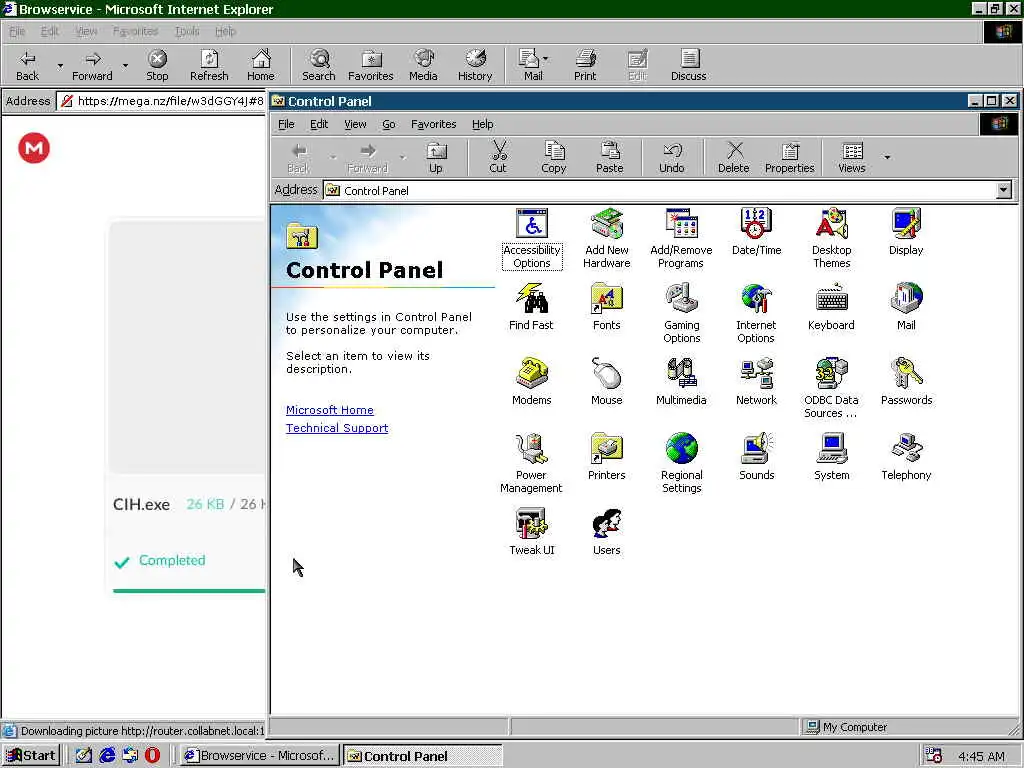Screen dimensions: 1024x768
Task: Click the Paste toolbar button
Action: pyautogui.click(x=609, y=158)
